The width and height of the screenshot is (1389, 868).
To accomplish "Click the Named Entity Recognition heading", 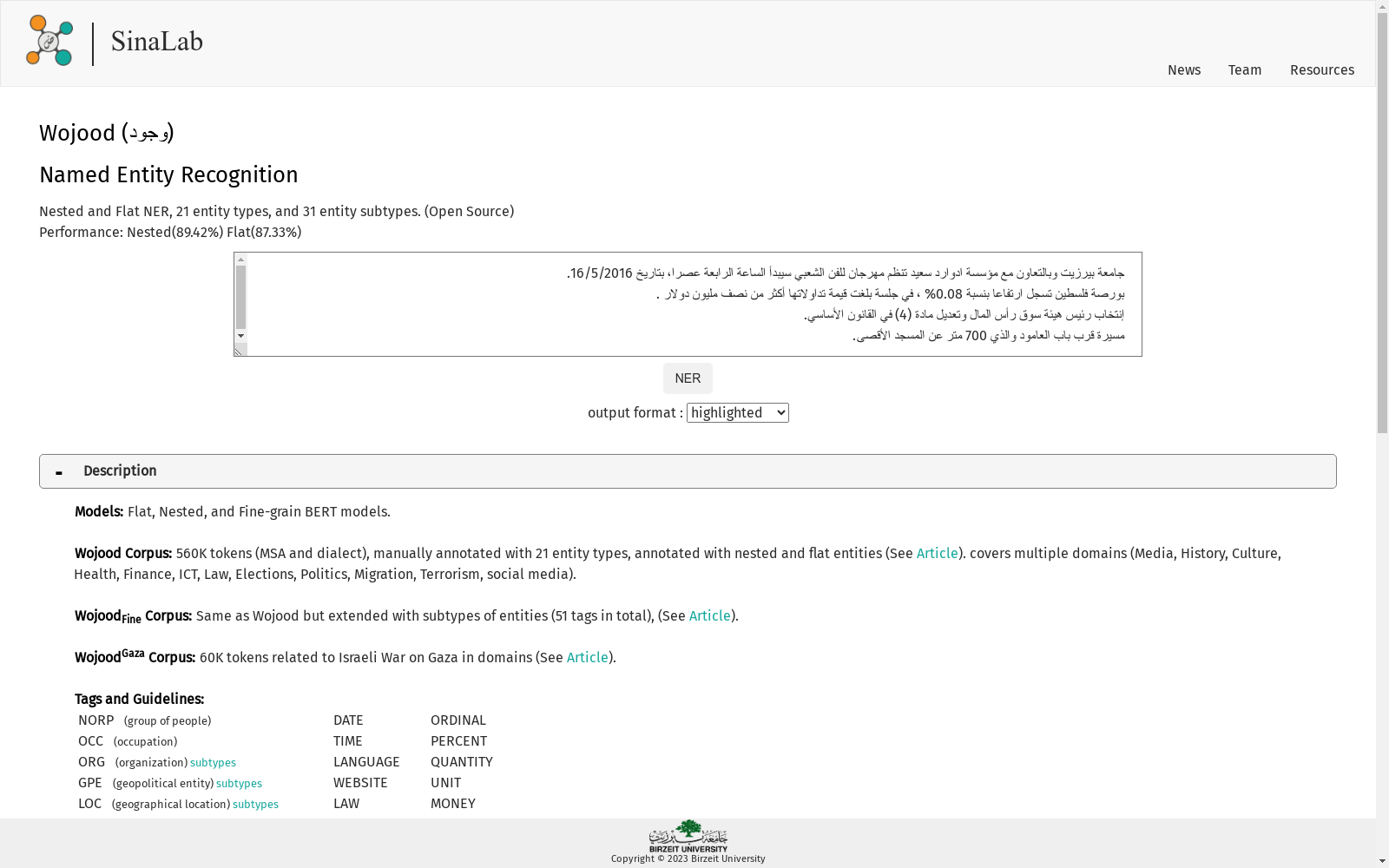I will tap(168, 175).
